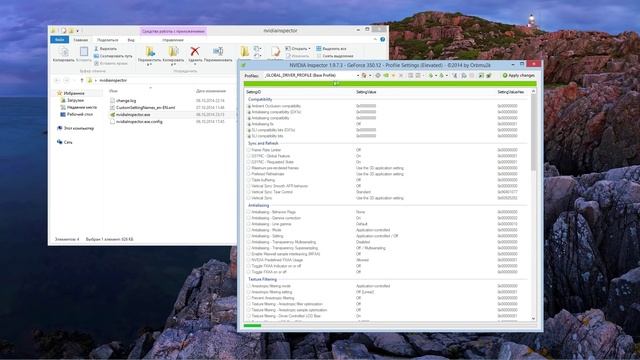Click Скопировать путь in Explorer ribbon
The height and width of the screenshot is (360, 640).
coord(113,56)
